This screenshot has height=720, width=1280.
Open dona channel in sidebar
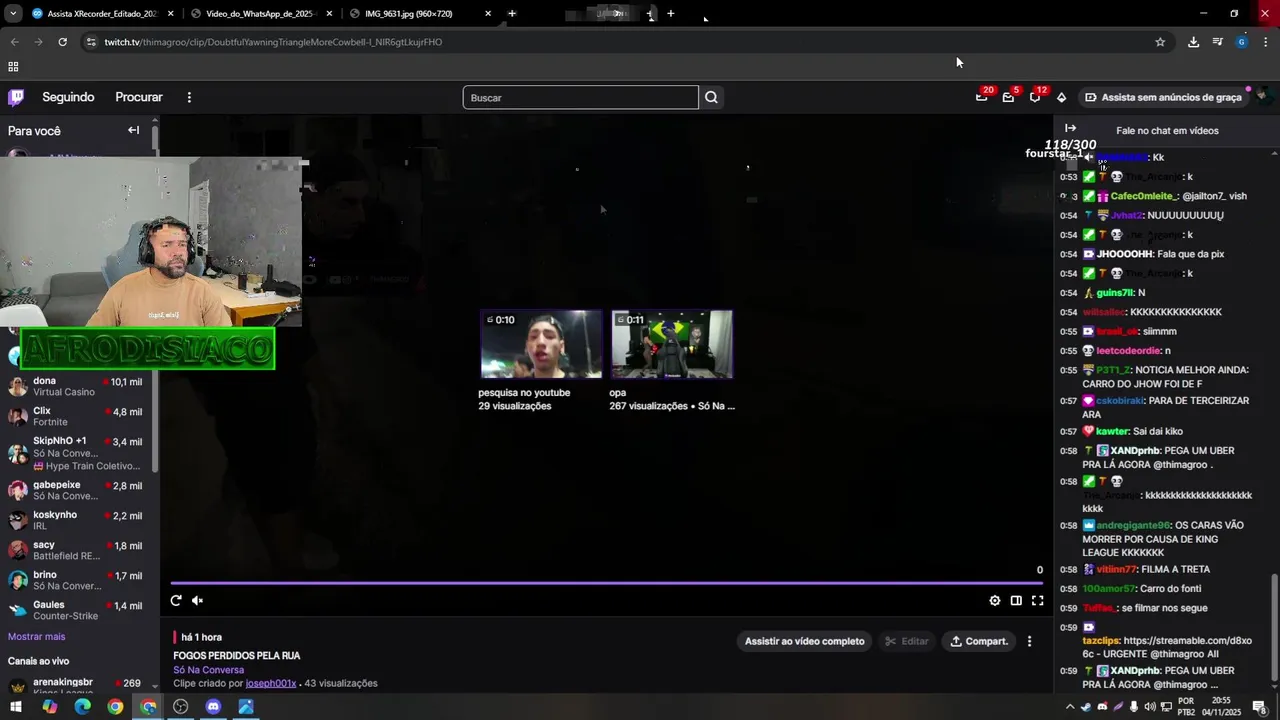pyautogui.click(x=78, y=386)
